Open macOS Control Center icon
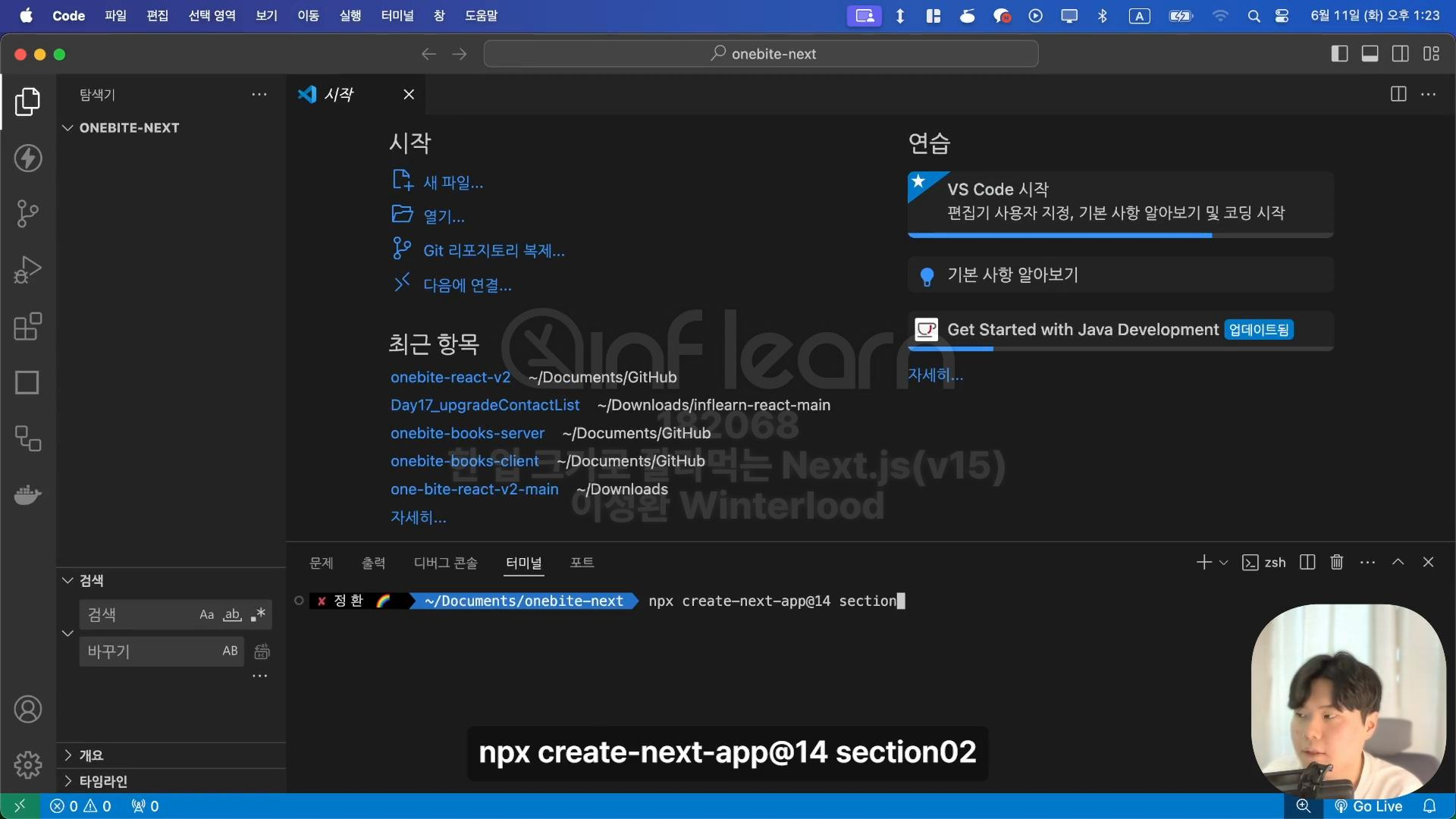 pyautogui.click(x=1282, y=16)
